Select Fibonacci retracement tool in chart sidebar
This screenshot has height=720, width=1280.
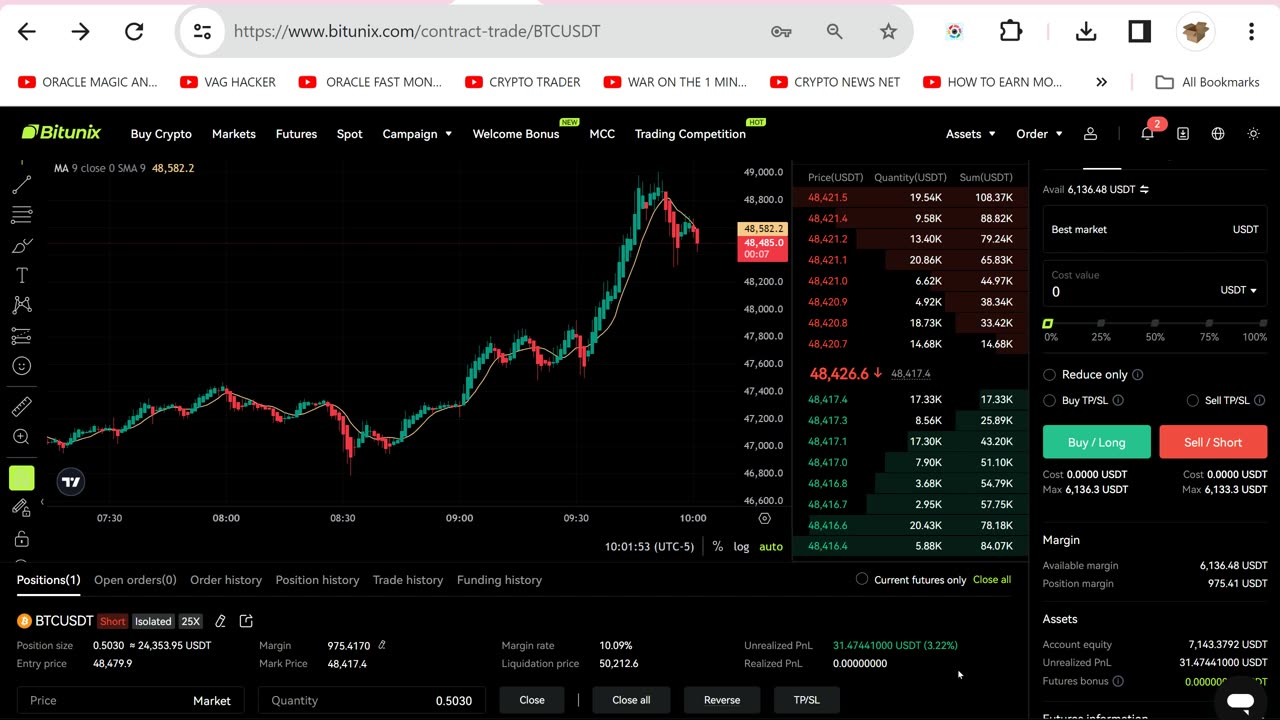[21, 214]
